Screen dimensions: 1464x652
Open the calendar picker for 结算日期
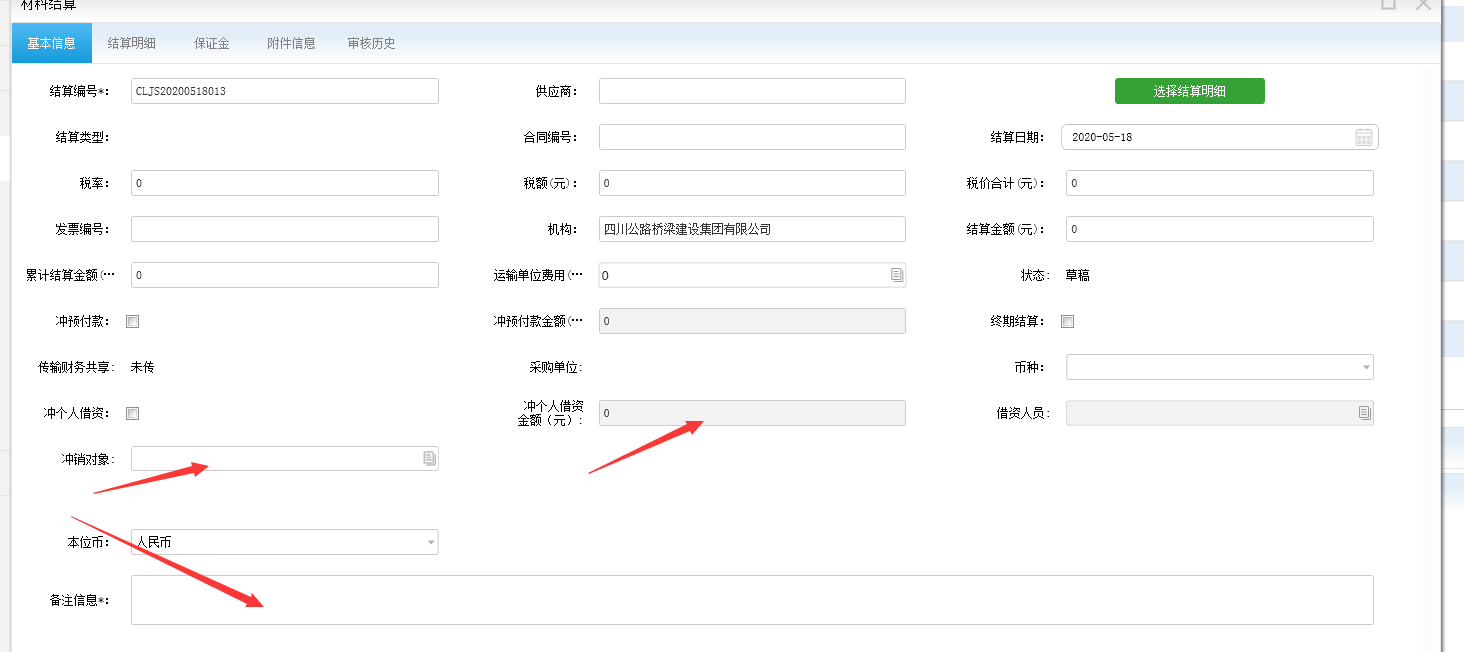pos(1363,137)
